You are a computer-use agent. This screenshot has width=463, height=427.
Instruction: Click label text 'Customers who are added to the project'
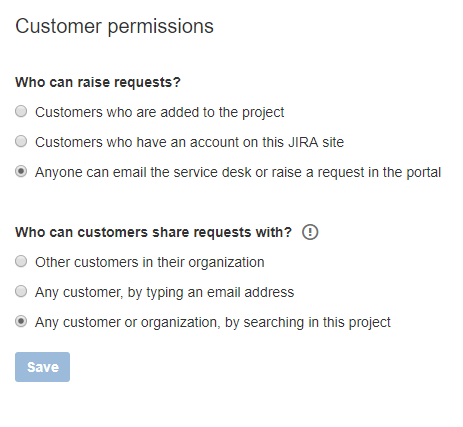(160, 112)
